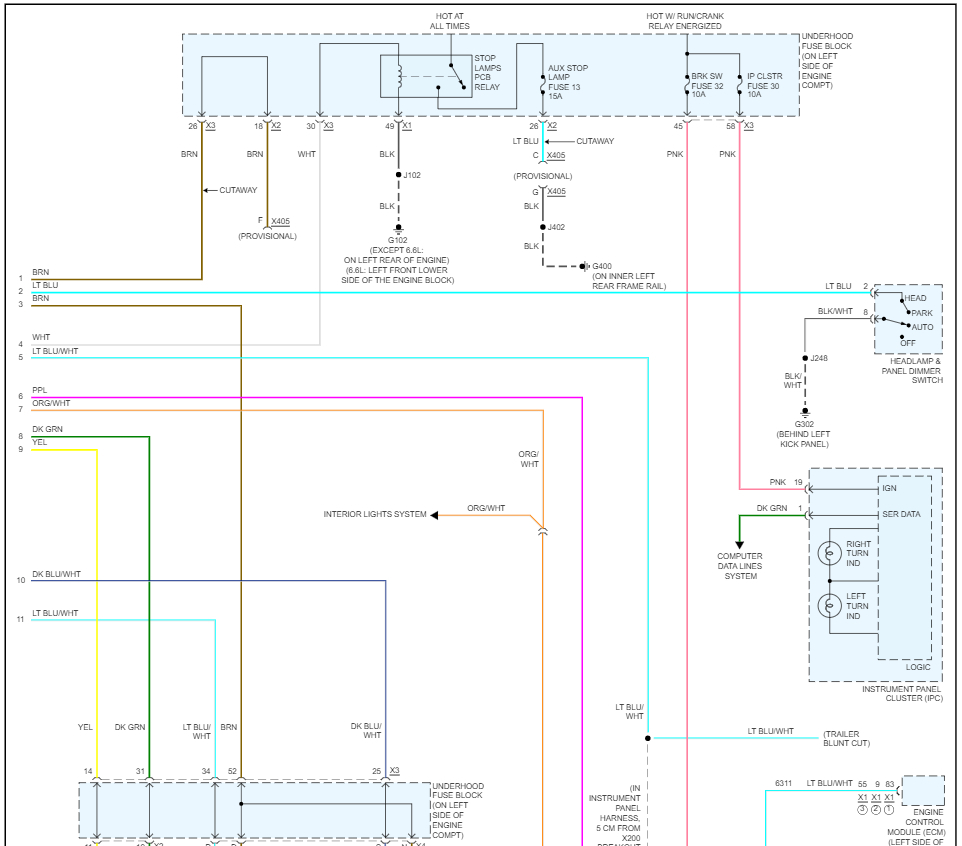Select AUTO position on headlamp switch
This screenshot has width=962, height=846.
pos(921,327)
